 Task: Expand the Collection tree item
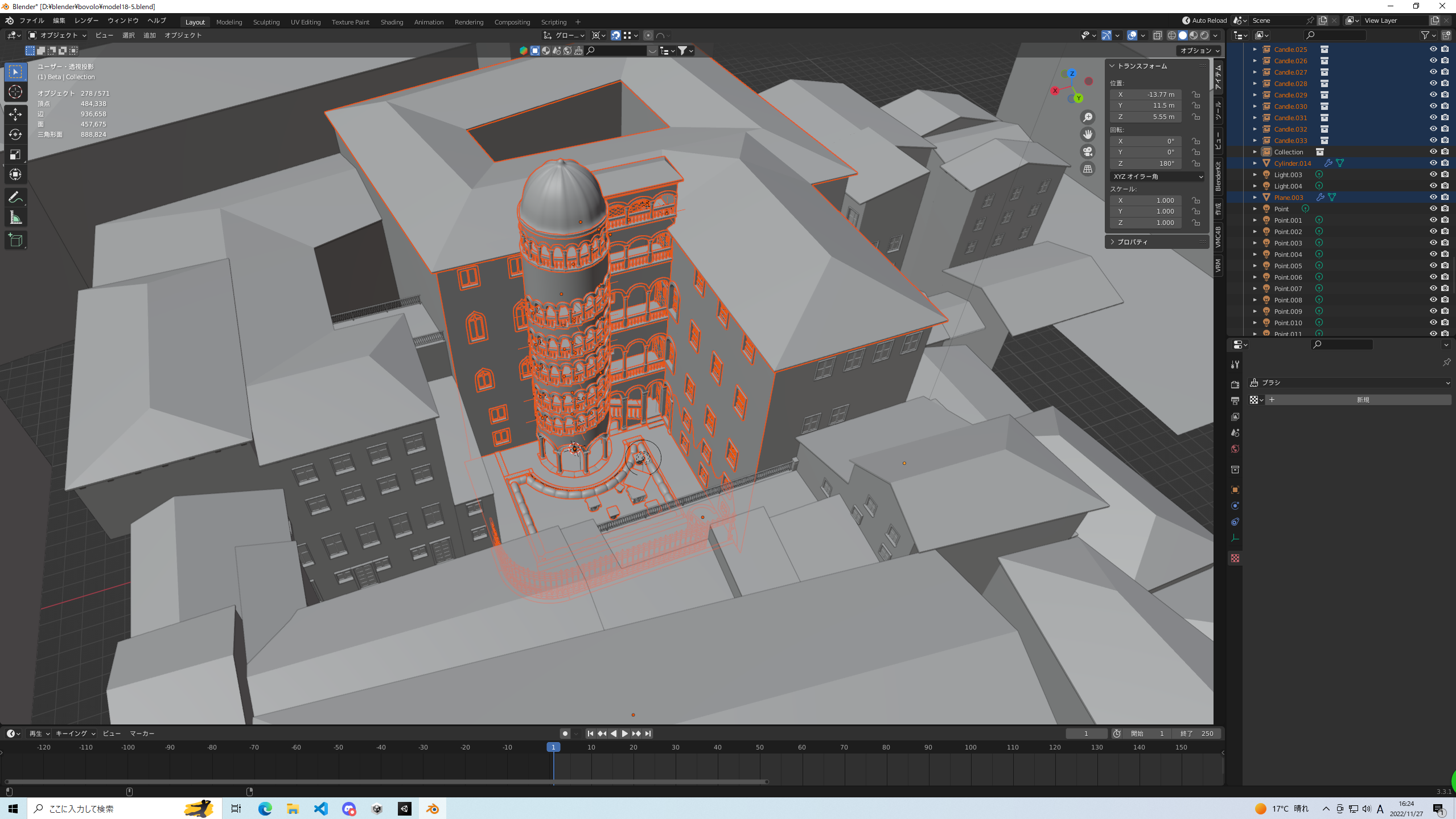pos(1255,152)
